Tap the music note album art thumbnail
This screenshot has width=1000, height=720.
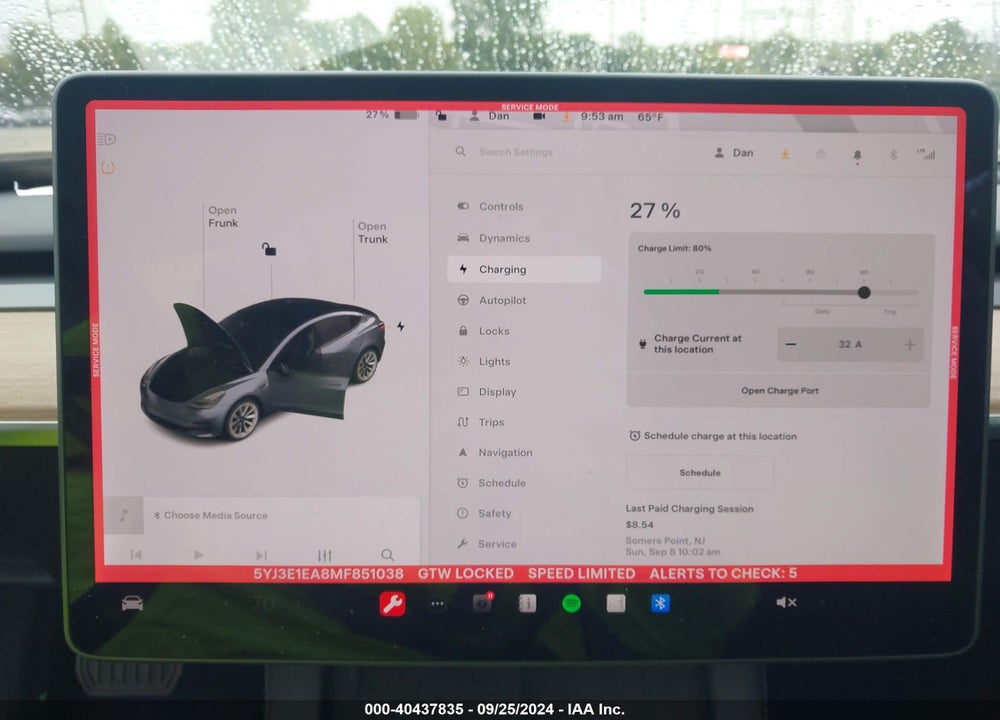pyautogui.click(x=124, y=515)
